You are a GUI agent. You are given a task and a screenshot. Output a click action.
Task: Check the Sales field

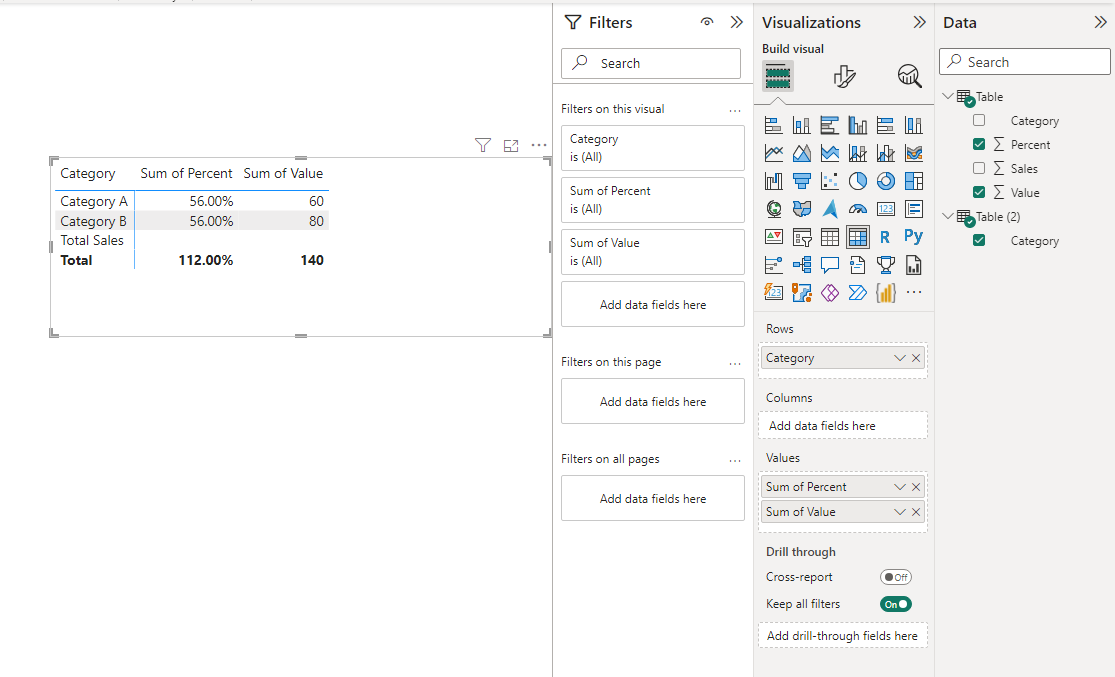979,169
